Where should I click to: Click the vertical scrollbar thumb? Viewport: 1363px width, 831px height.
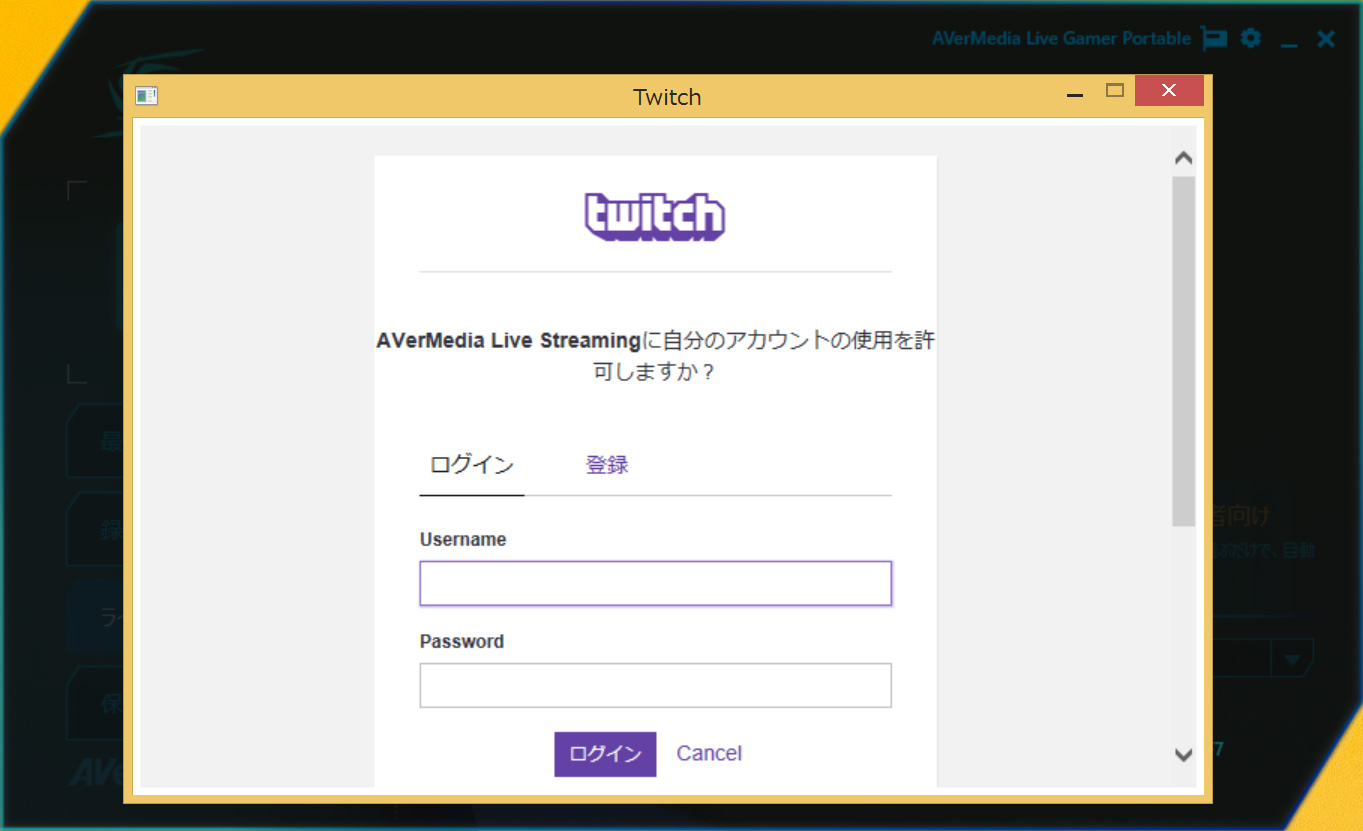coord(1183,350)
